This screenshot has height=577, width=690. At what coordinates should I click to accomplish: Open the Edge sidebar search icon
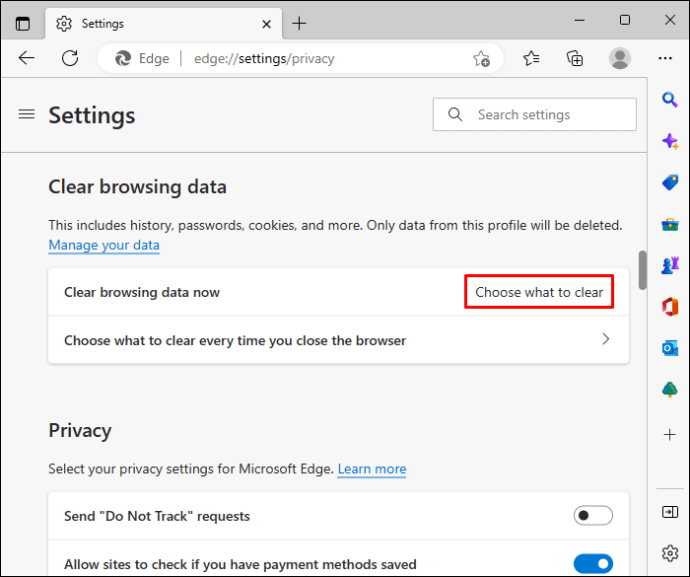(x=670, y=99)
